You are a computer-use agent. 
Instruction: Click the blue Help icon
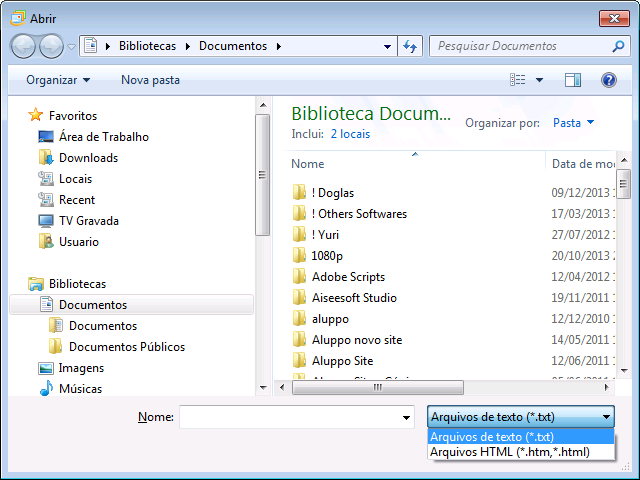pyautogui.click(x=608, y=80)
